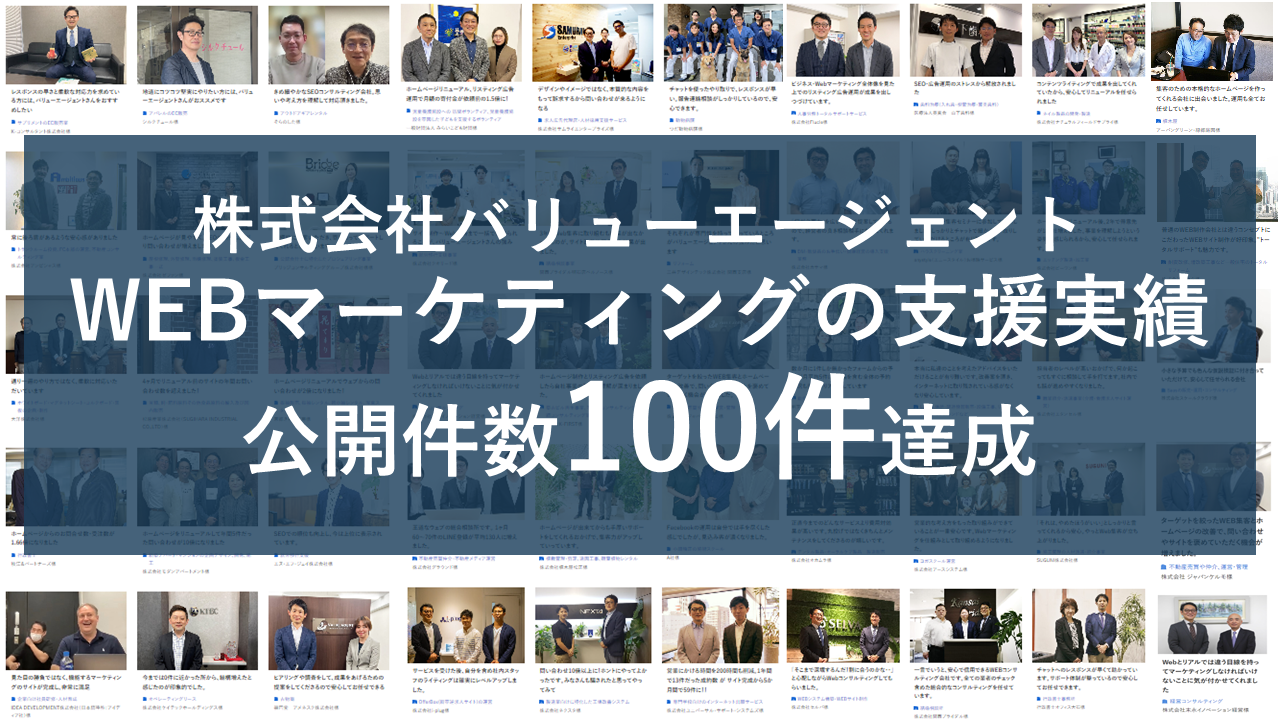Click the folder icon beside 動物病院 category
1280x720 pixels.
pyautogui.click(x=670, y=119)
